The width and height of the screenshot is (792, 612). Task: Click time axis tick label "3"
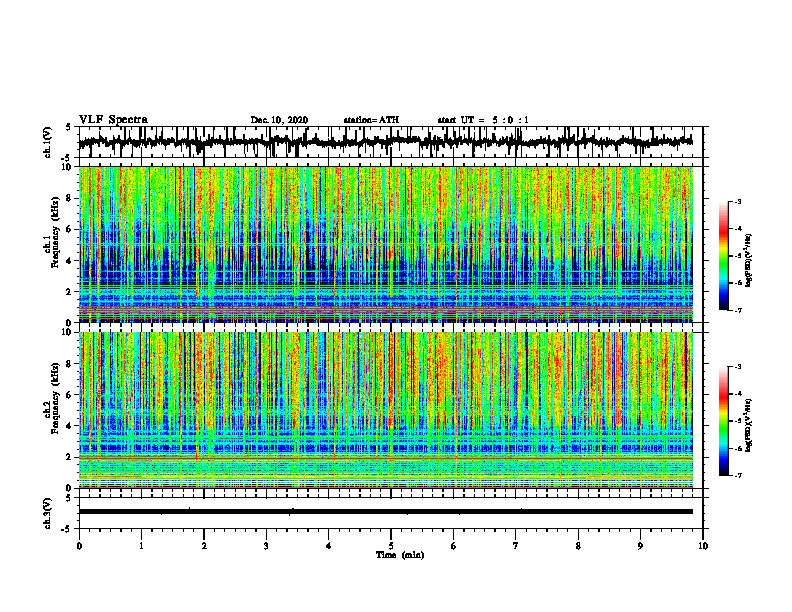point(266,546)
